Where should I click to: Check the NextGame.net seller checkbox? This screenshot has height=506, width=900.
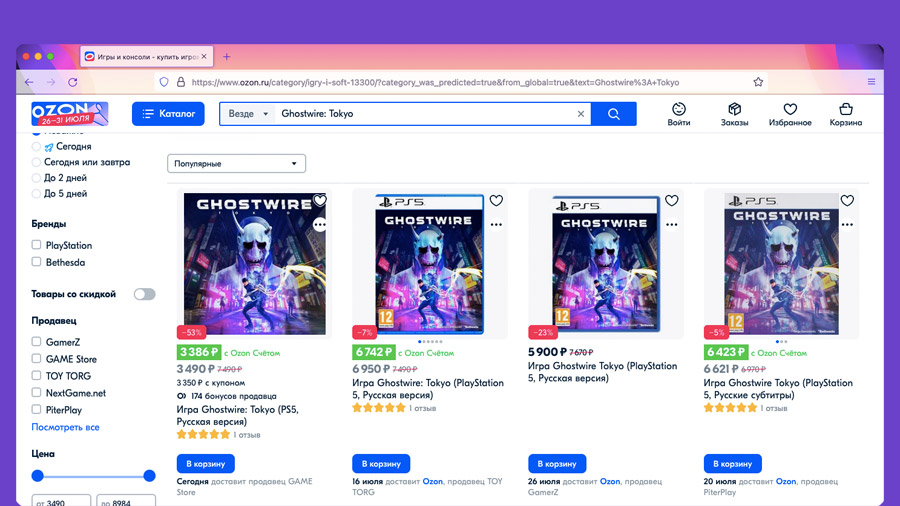(36, 393)
